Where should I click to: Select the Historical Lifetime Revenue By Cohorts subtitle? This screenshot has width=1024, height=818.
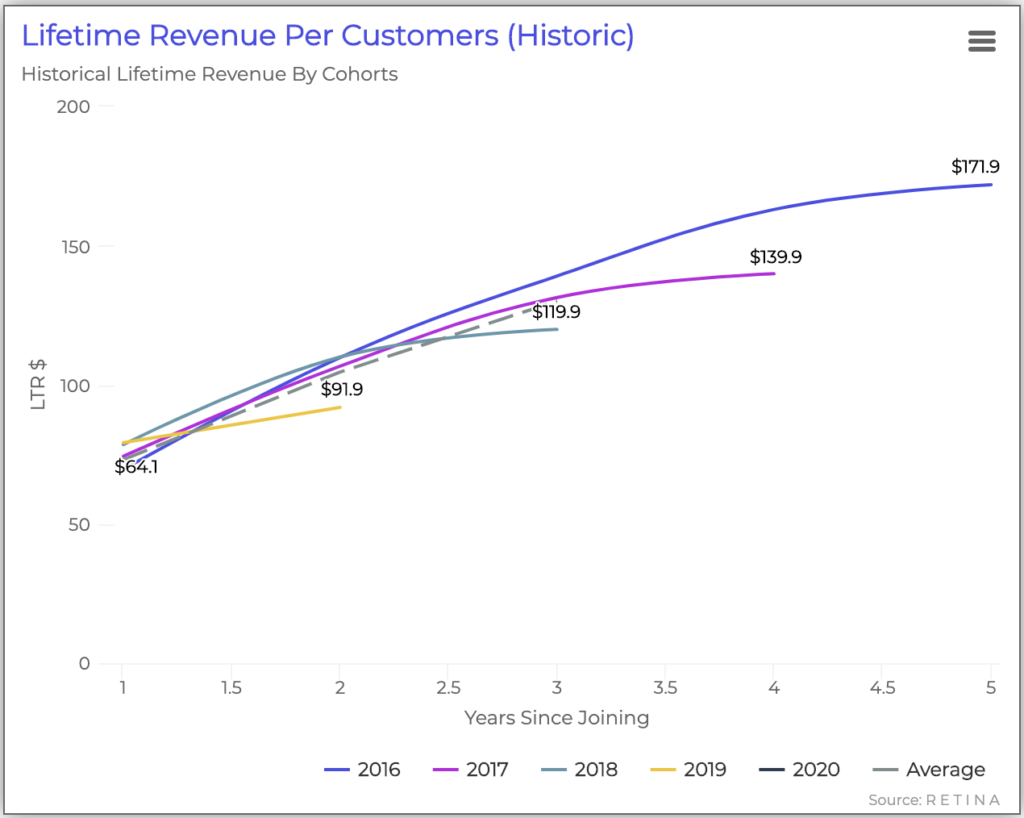click(209, 75)
